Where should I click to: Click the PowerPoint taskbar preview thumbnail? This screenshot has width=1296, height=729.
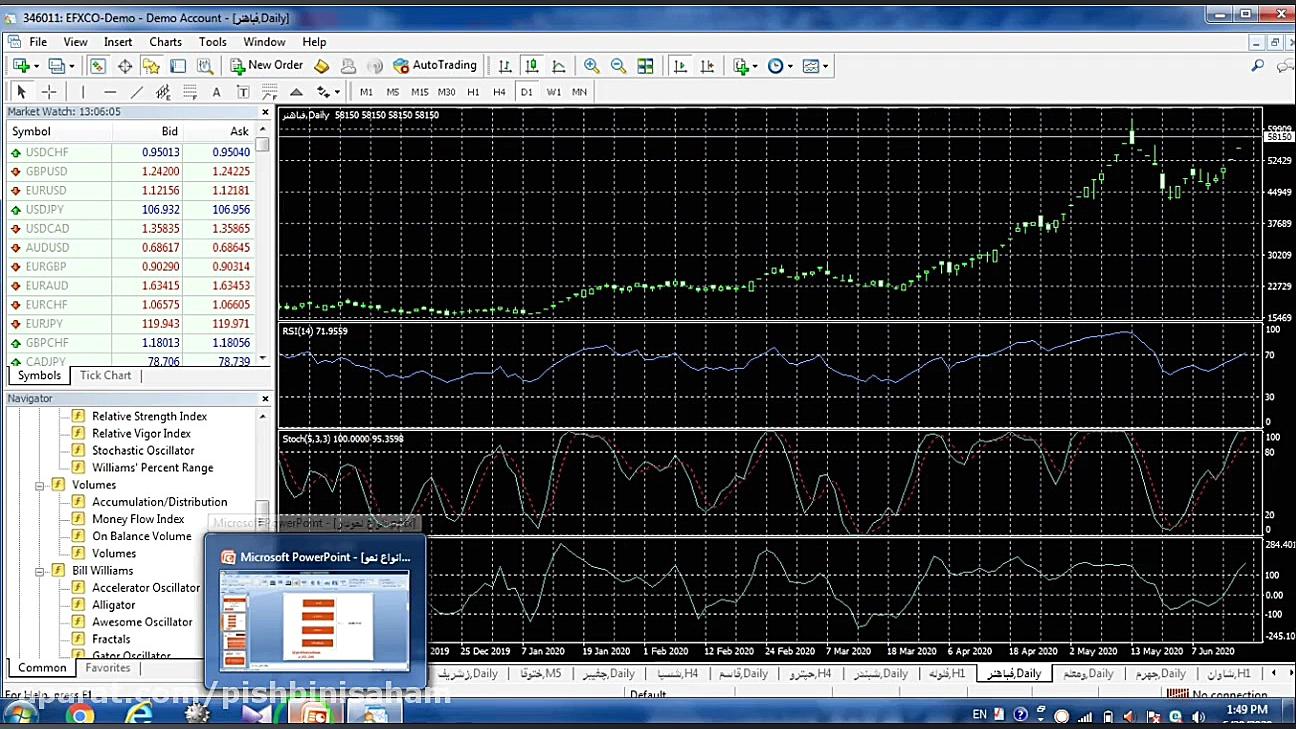(x=315, y=620)
